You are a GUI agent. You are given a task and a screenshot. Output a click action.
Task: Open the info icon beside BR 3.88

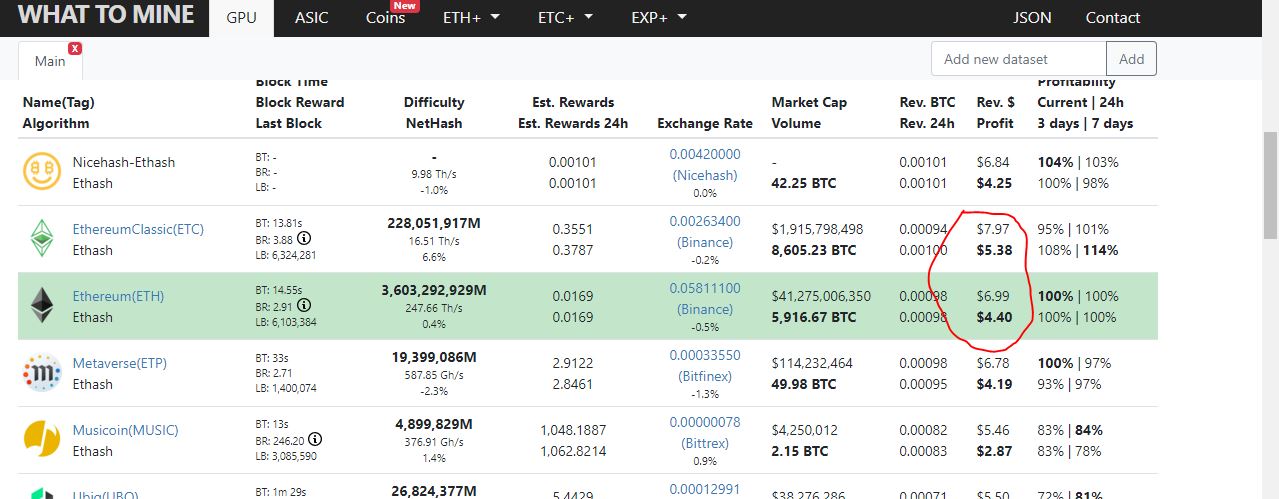pos(304,239)
